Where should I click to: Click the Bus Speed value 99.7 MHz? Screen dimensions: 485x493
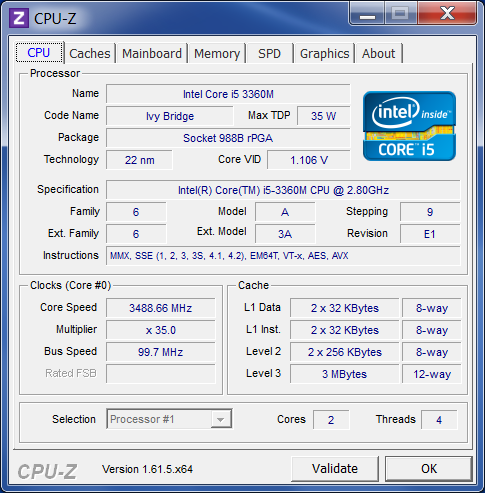pyautogui.click(x=161, y=352)
